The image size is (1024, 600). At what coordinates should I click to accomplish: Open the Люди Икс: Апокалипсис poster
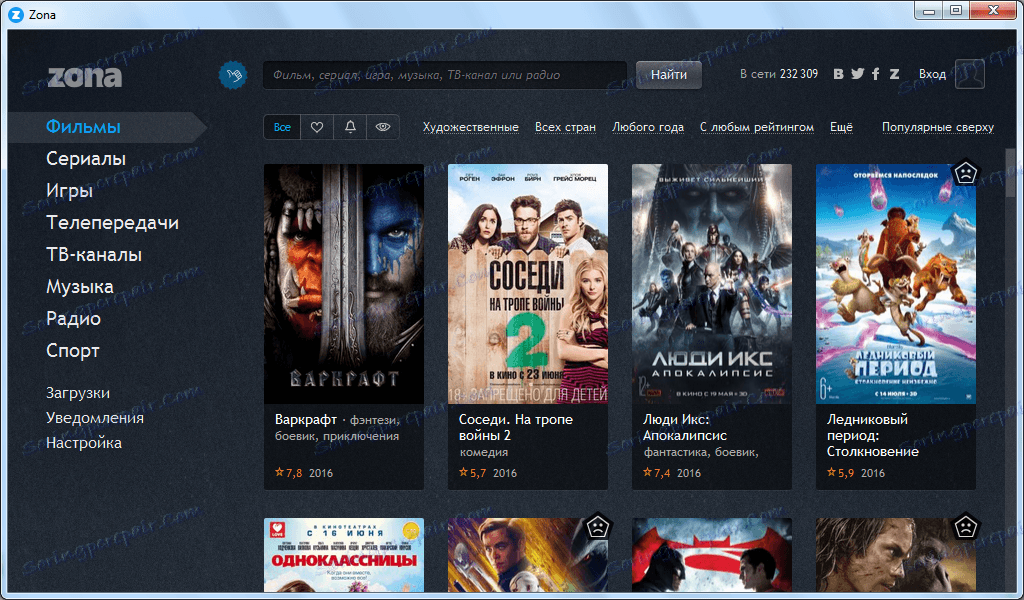pyautogui.click(x=712, y=284)
